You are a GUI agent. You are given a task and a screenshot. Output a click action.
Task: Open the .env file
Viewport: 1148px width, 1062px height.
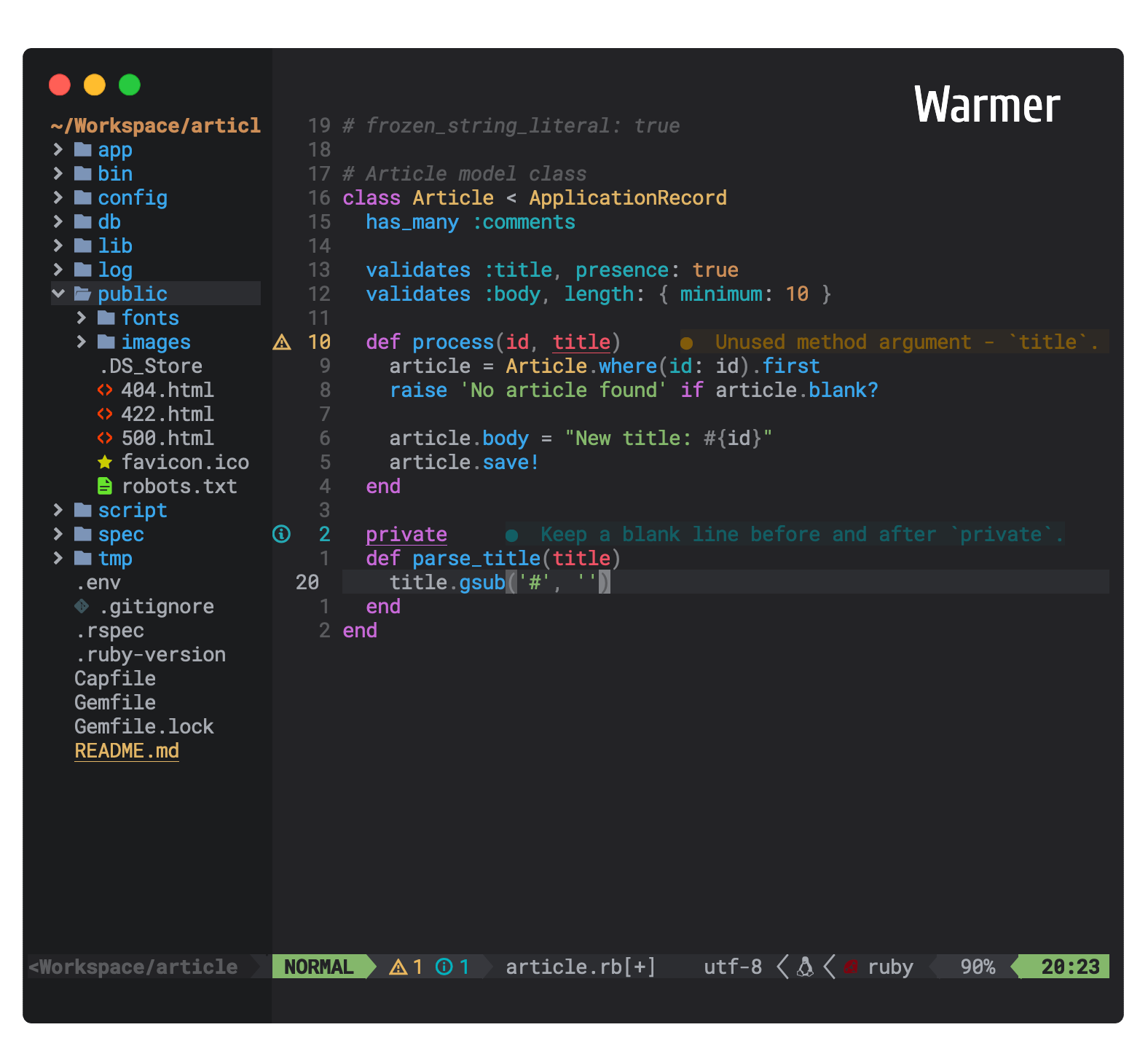(98, 582)
